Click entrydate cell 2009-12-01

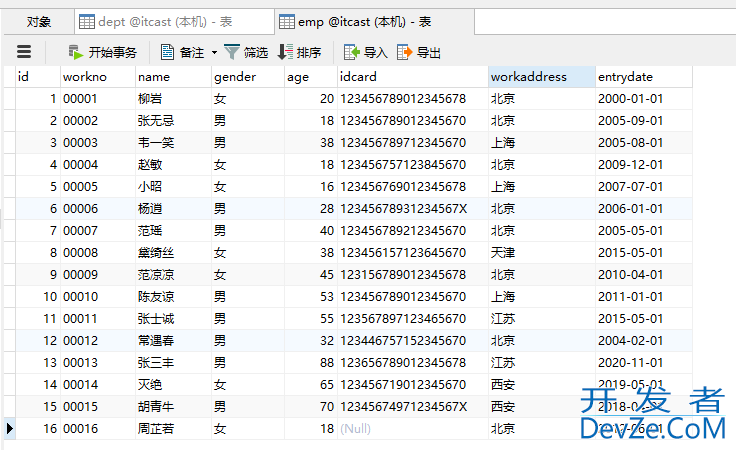[644, 165]
